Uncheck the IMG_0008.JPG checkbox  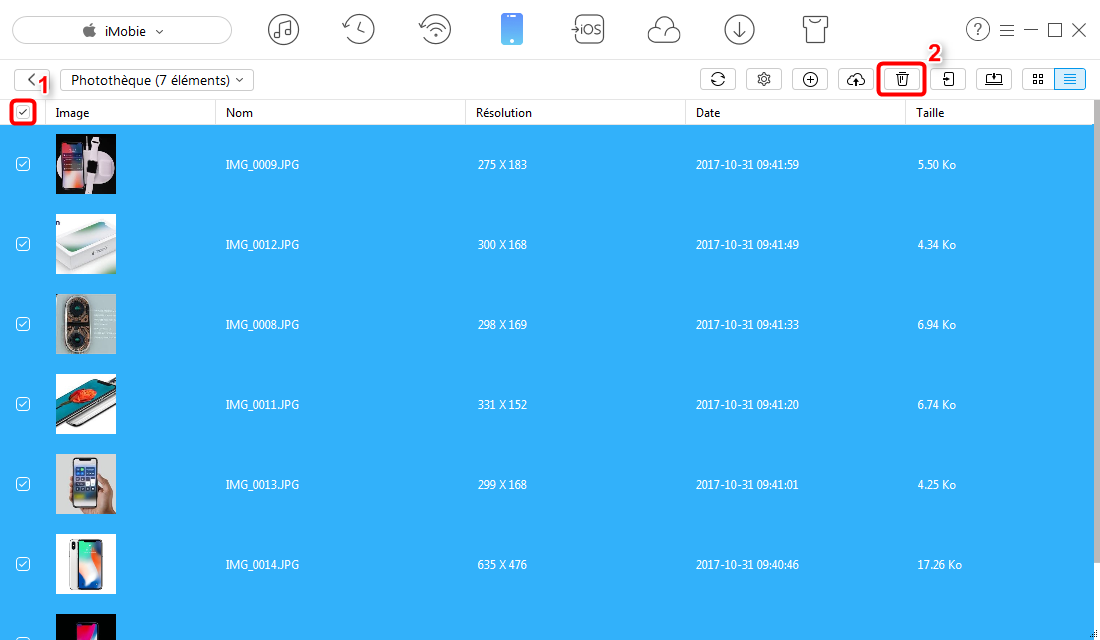pyautogui.click(x=23, y=324)
